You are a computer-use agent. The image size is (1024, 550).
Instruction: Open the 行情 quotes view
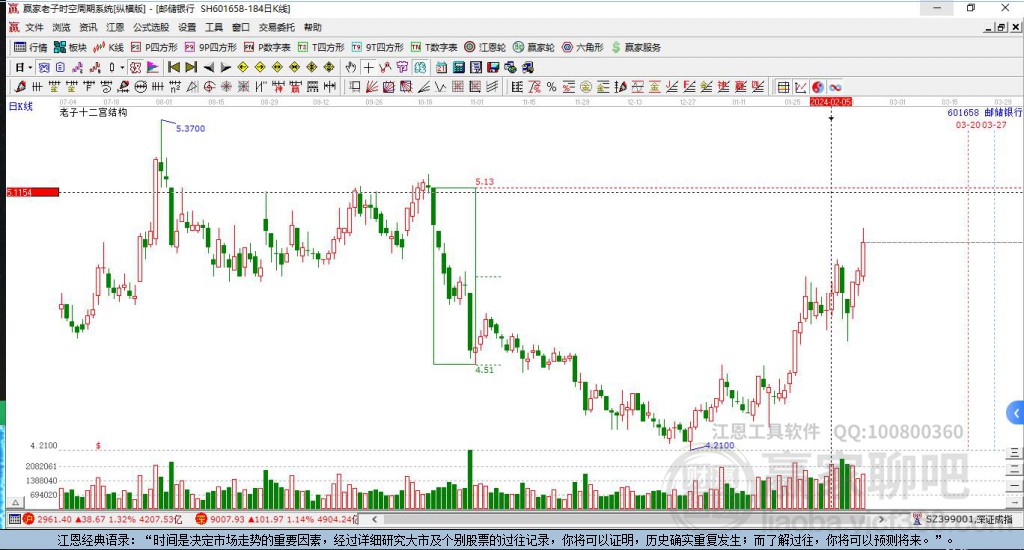pyautogui.click(x=31, y=47)
